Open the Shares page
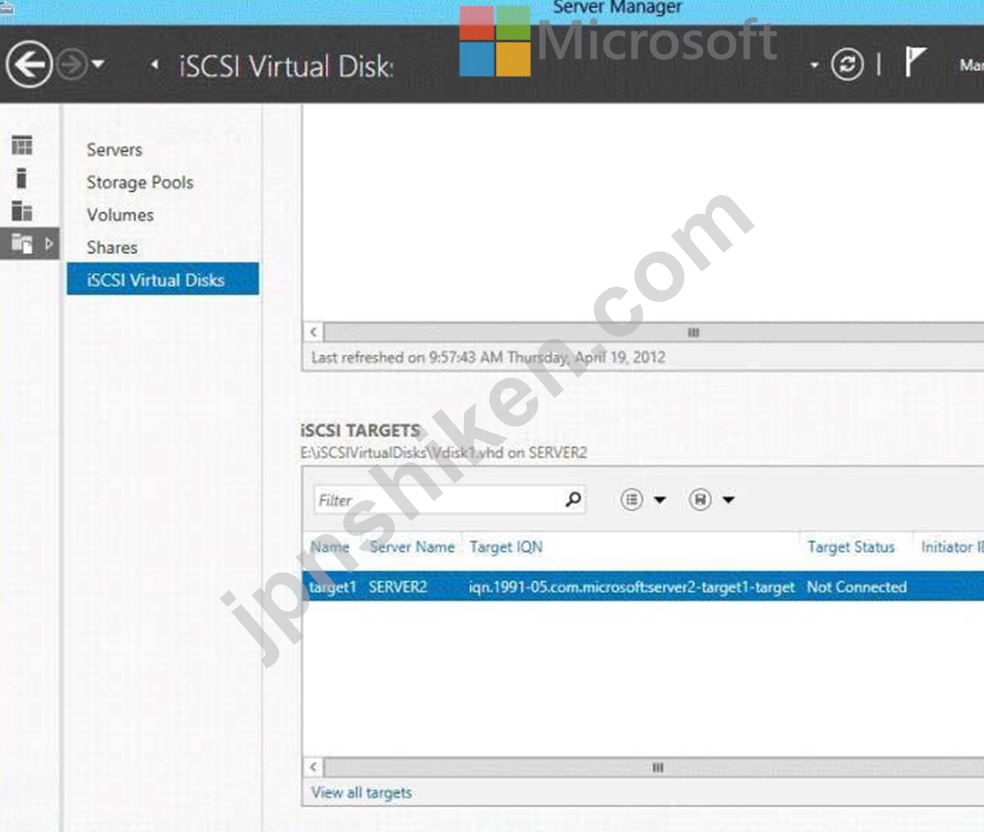Image resolution: width=984 pixels, height=832 pixels. (x=112, y=248)
